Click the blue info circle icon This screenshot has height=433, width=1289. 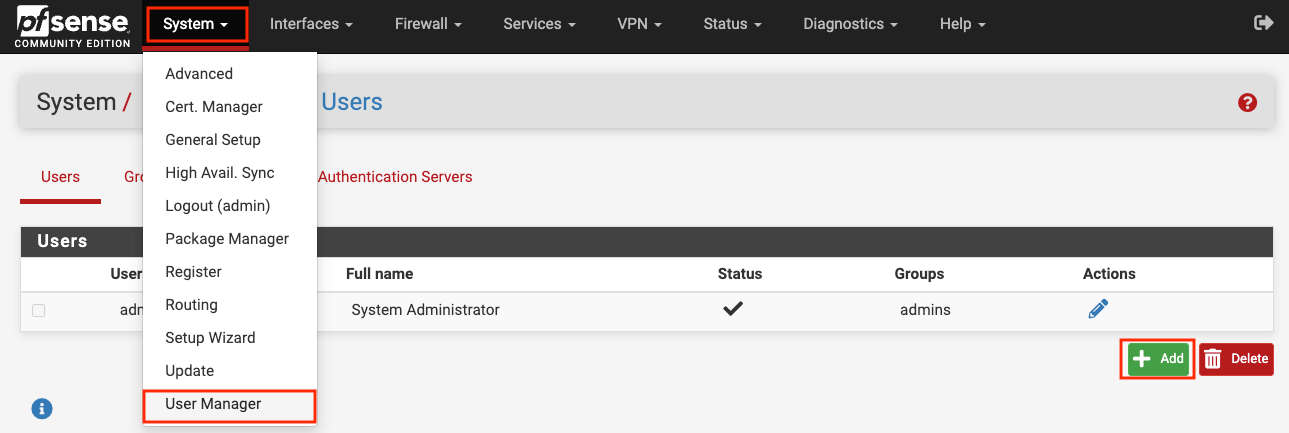[x=42, y=408]
